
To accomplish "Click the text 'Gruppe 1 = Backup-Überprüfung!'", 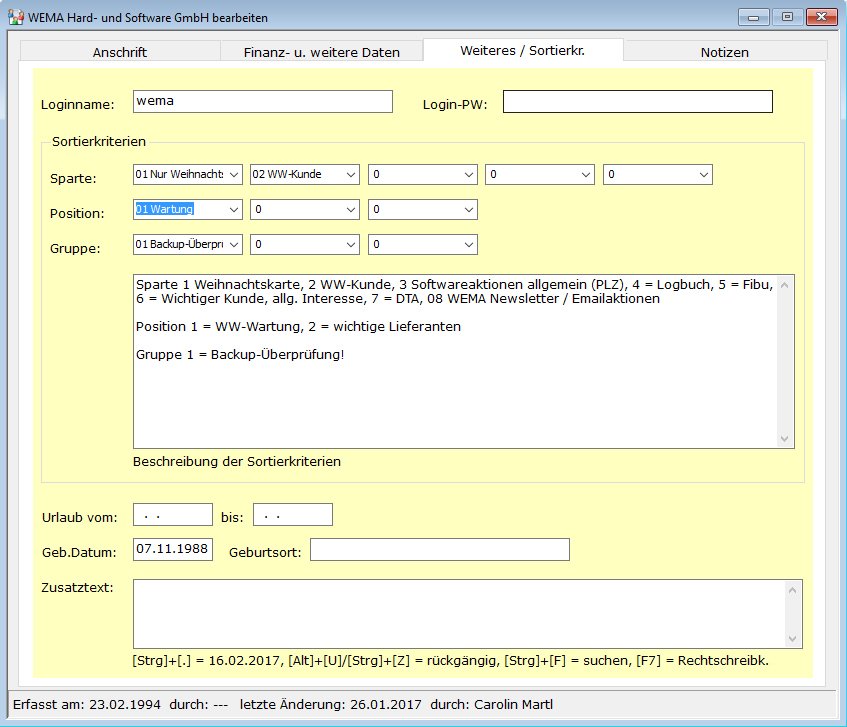I will (240, 355).
